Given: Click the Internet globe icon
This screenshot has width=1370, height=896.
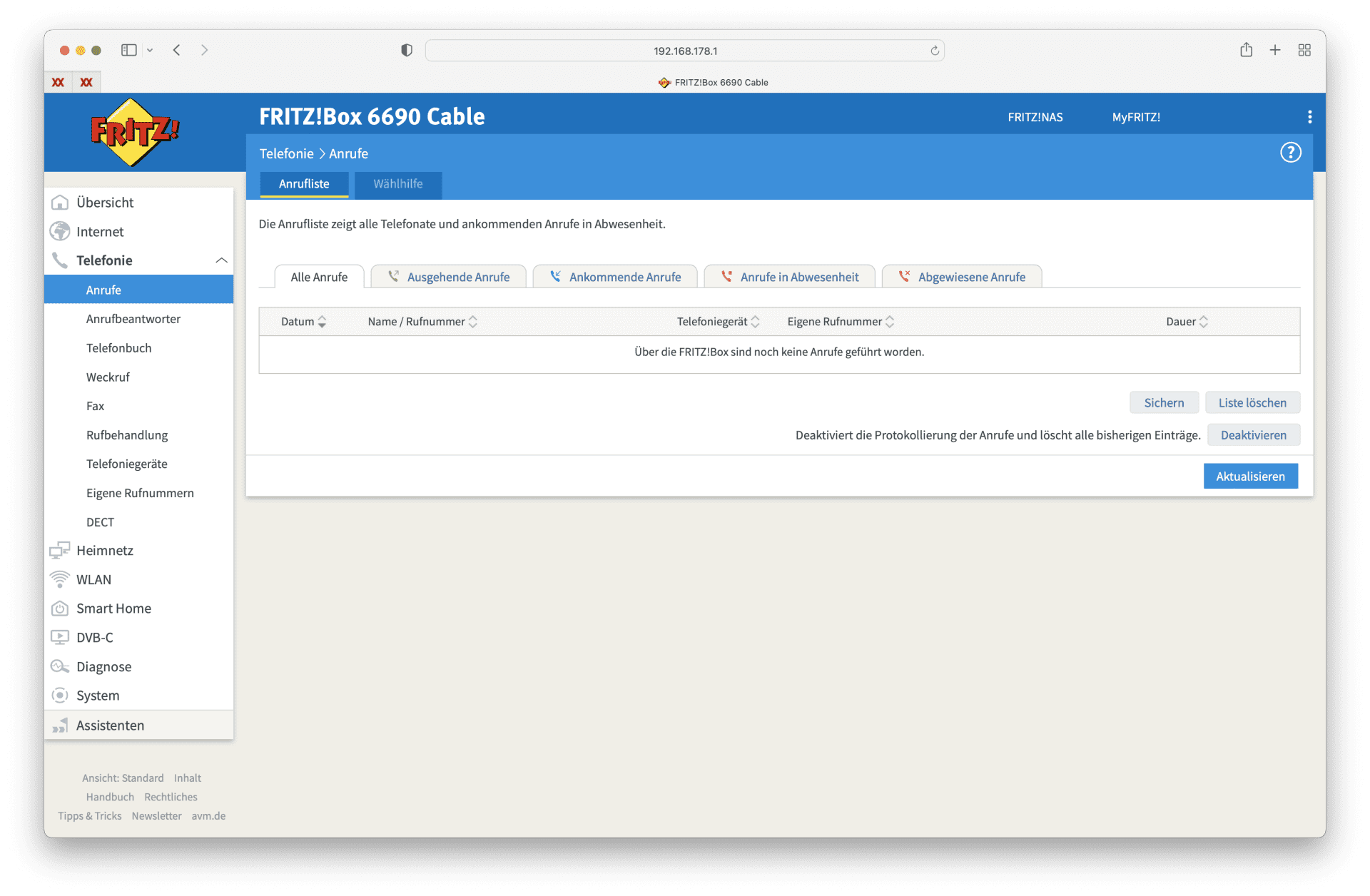Looking at the screenshot, I should [60, 232].
